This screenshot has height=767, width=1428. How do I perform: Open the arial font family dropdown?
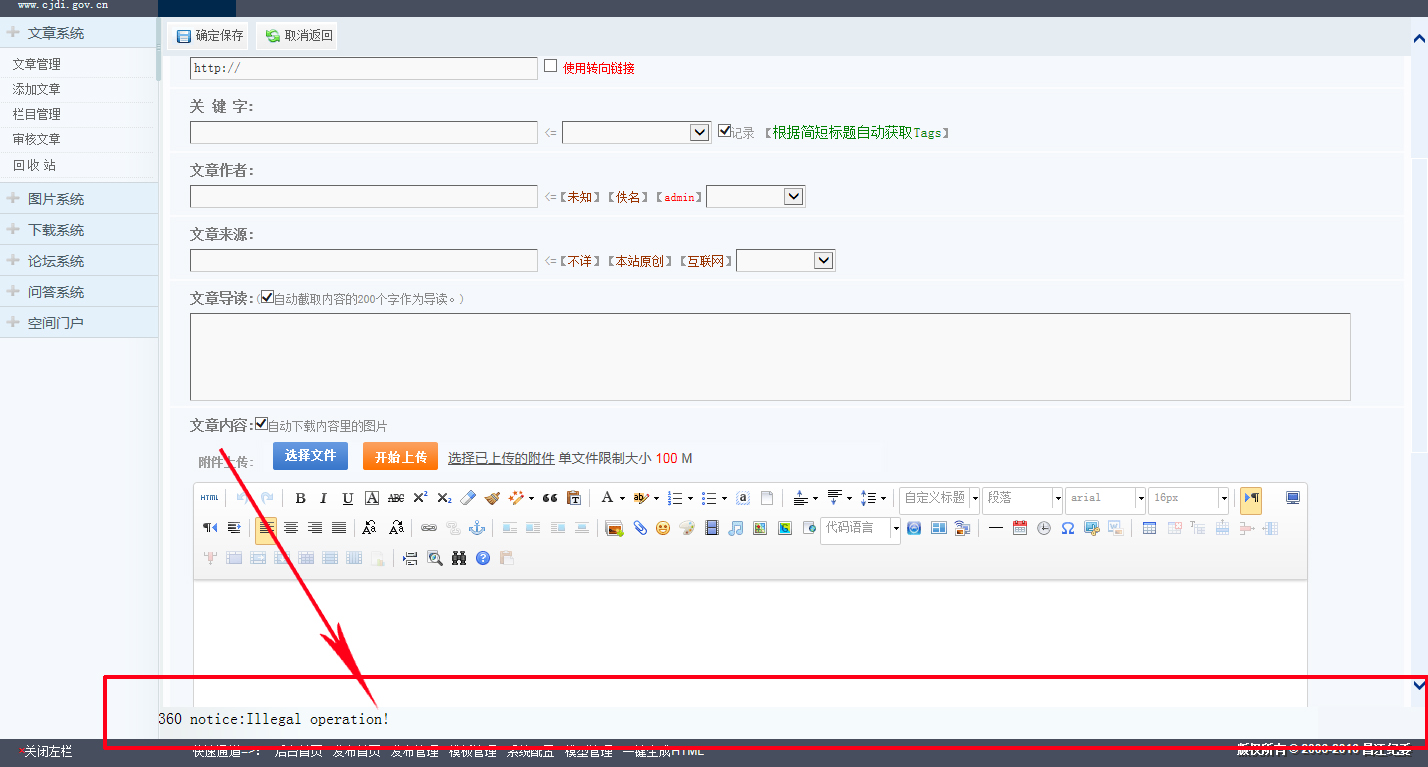(x=1105, y=498)
